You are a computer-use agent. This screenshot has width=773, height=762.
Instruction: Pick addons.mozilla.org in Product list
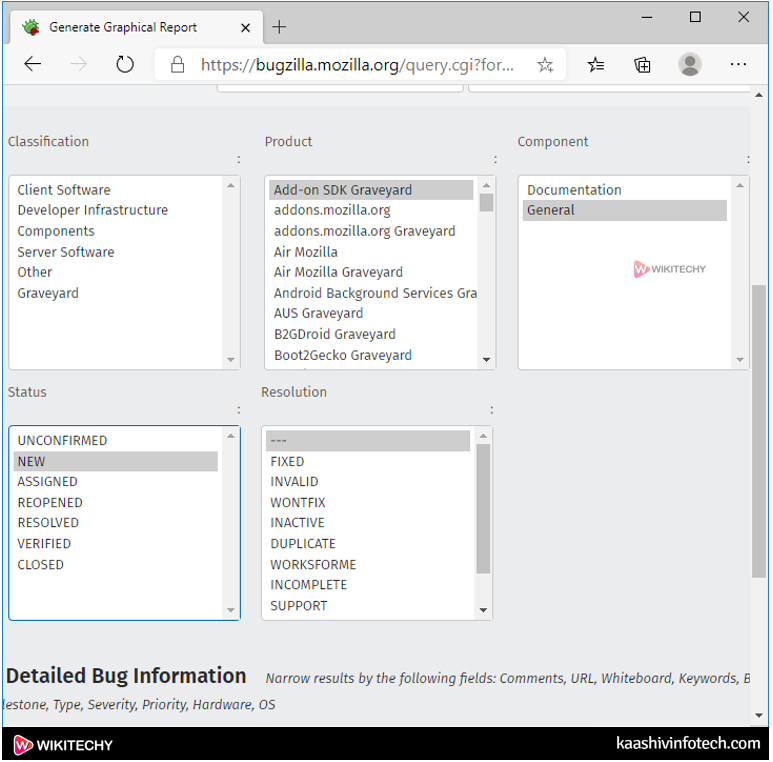point(332,210)
